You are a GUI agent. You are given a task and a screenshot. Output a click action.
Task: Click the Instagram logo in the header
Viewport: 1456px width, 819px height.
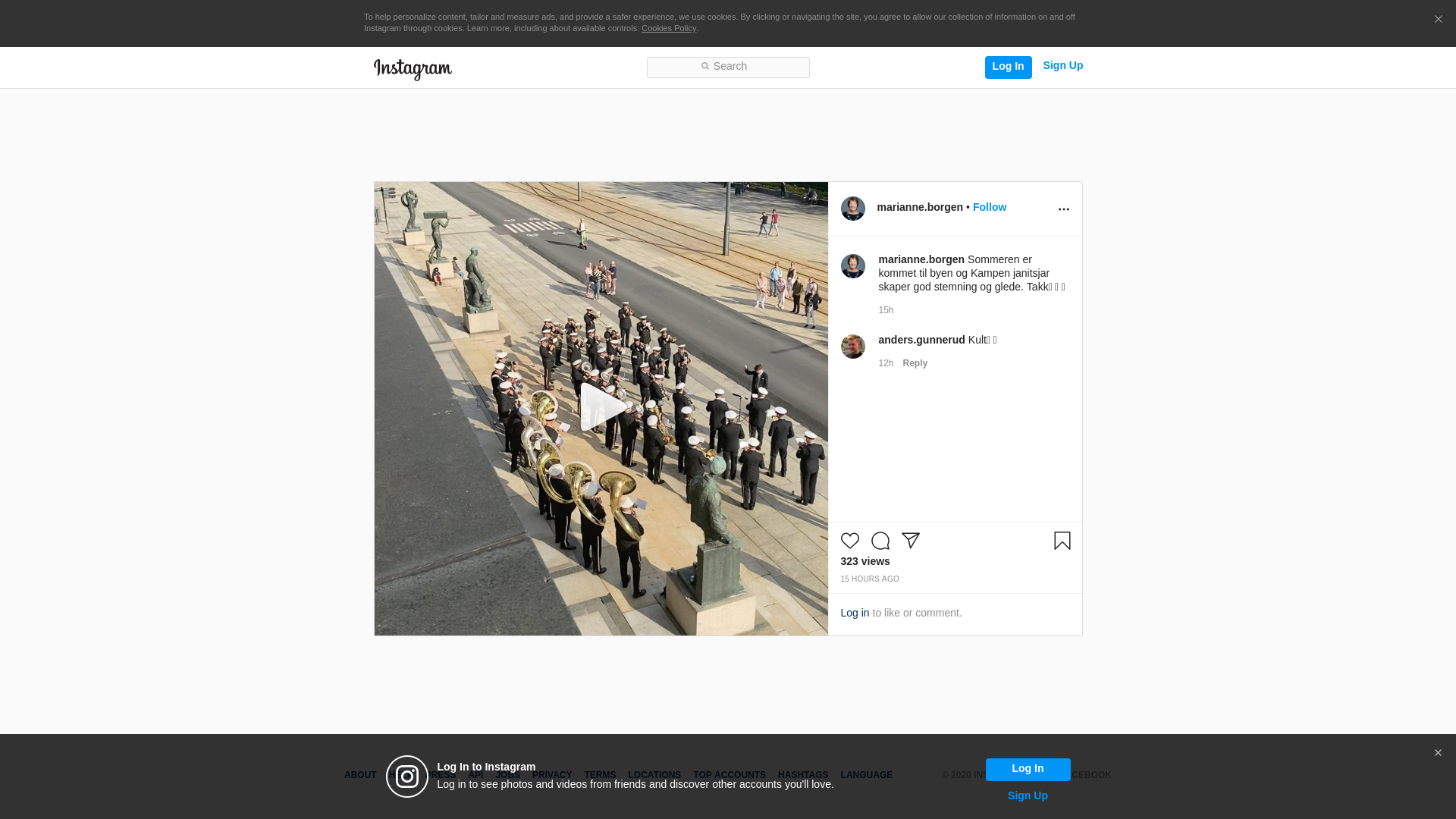point(413,69)
